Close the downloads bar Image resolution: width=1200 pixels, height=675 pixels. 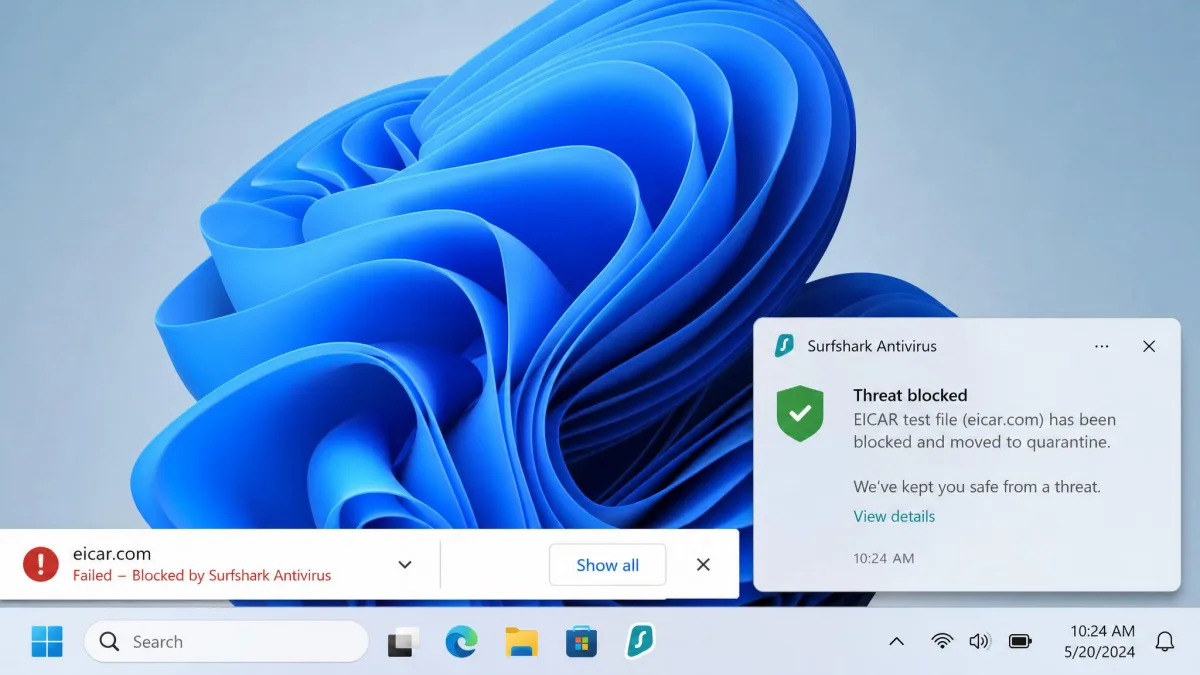point(703,565)
